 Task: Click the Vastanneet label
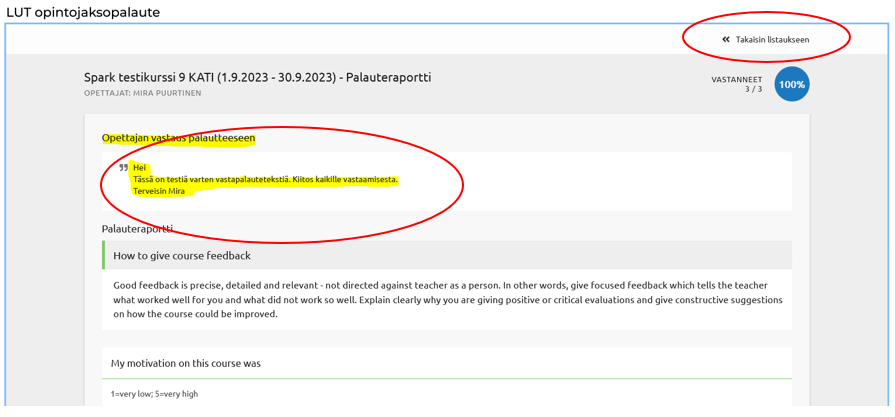point(736,79)
